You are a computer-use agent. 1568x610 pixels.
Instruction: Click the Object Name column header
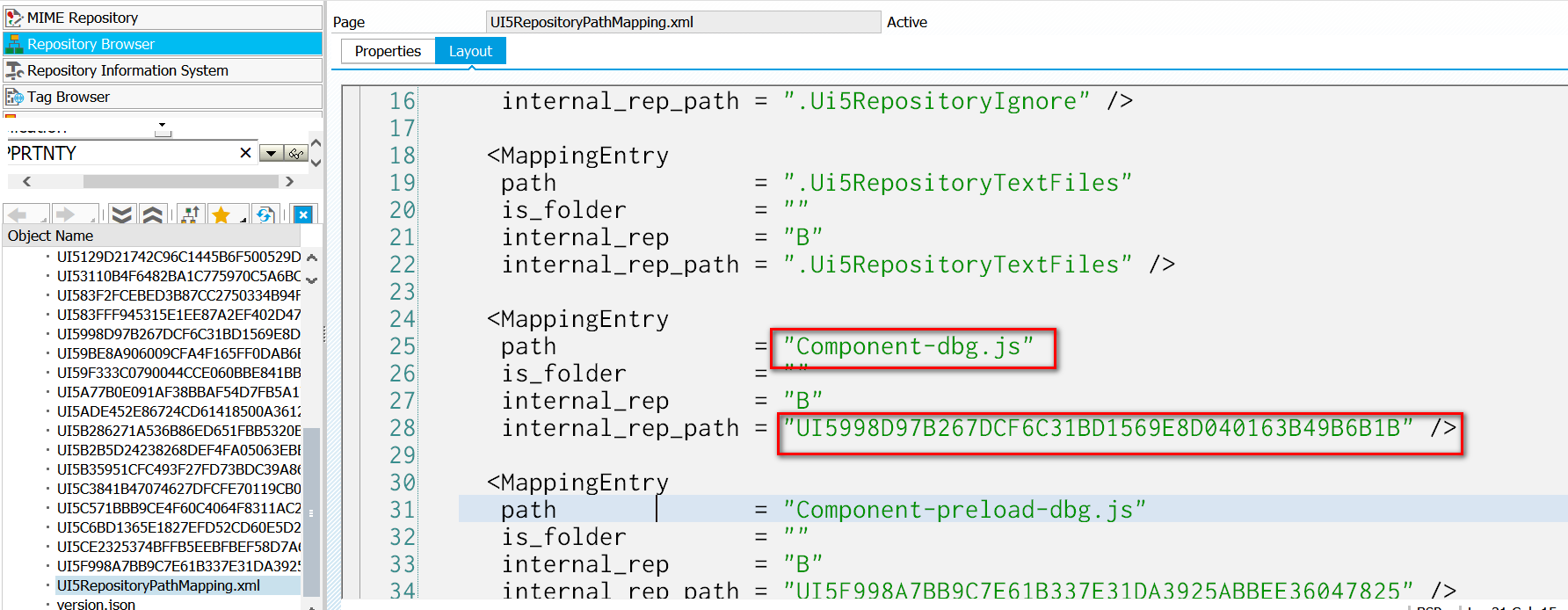(x=151, y=236)
